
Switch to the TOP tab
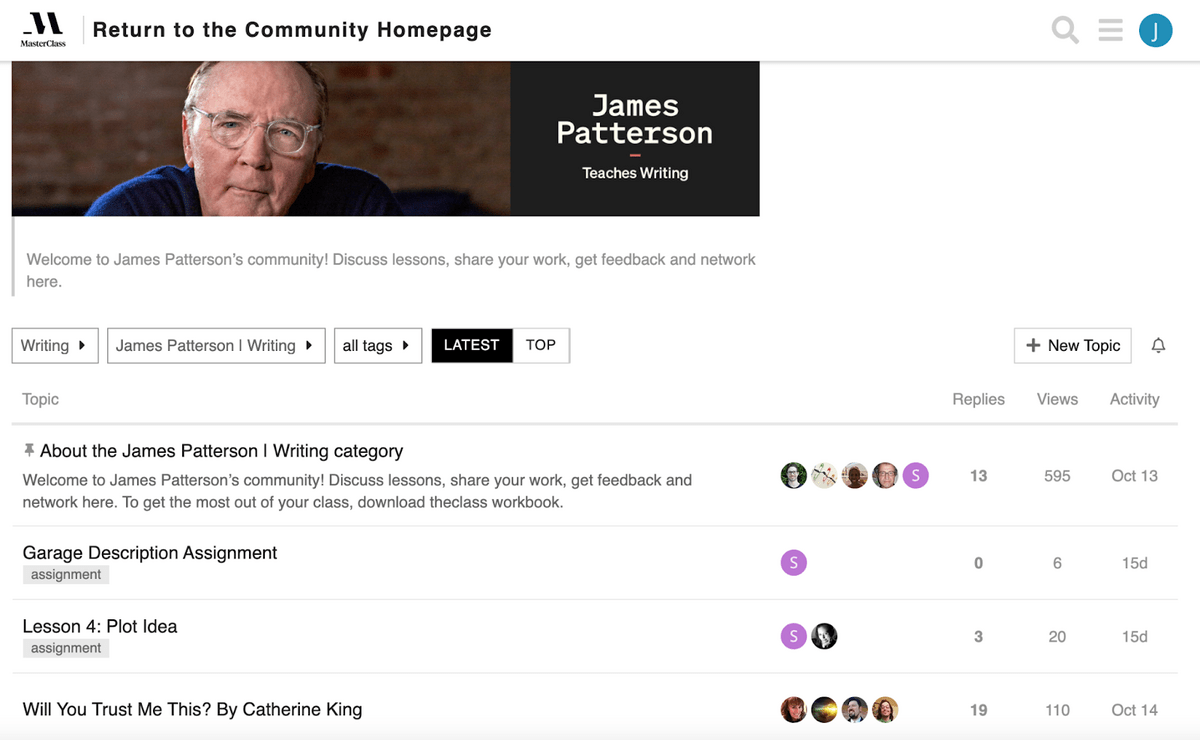click(x=541, y=345)
